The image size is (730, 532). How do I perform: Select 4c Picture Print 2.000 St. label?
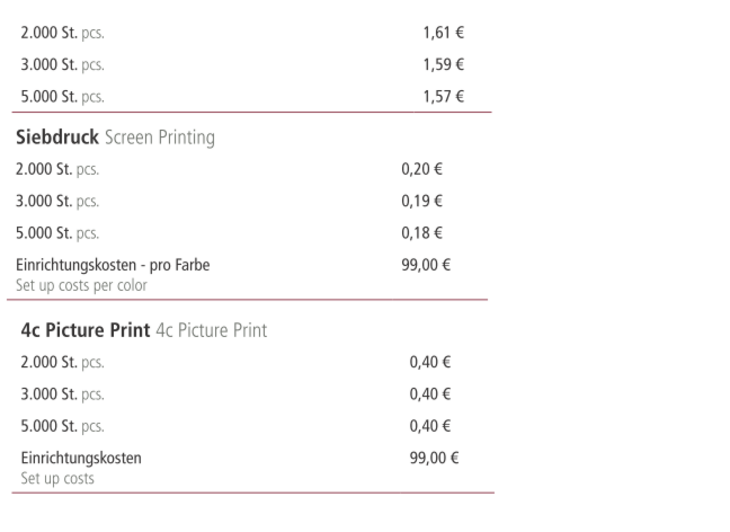[62, 363]
